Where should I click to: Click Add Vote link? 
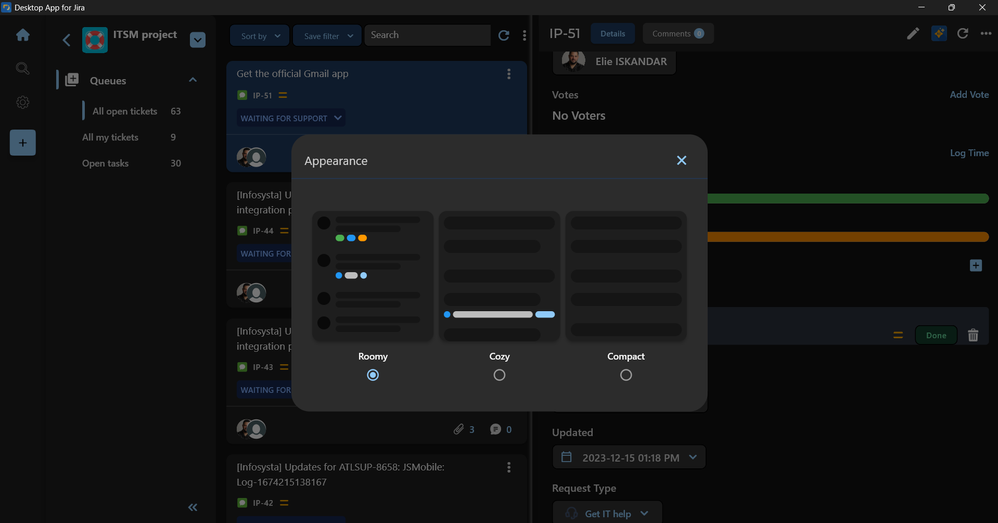(x=969, y=94)
